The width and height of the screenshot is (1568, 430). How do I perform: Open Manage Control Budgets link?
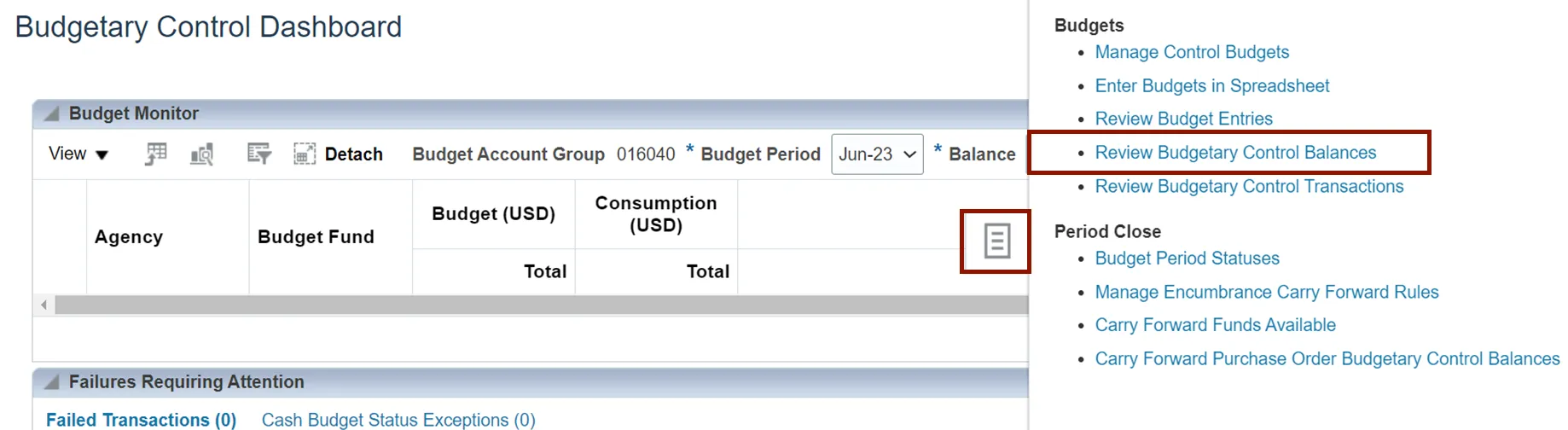point(1192,52)
